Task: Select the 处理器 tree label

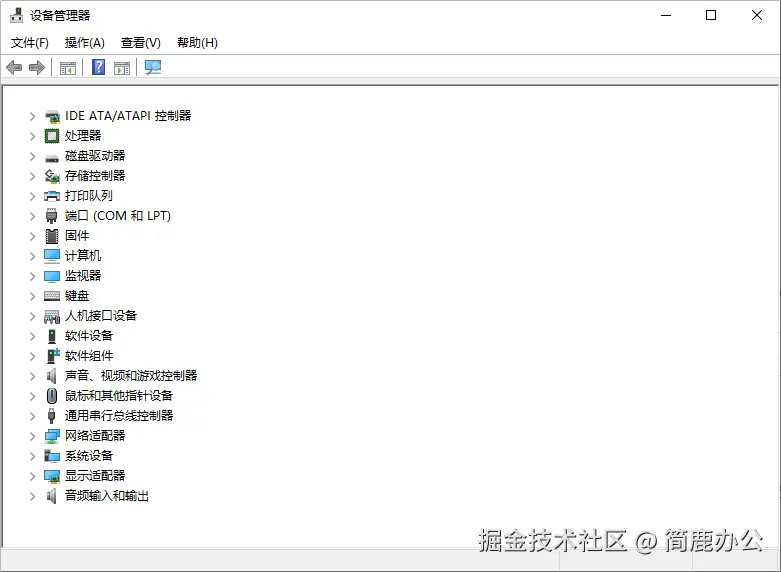Action: click(83, 136)
